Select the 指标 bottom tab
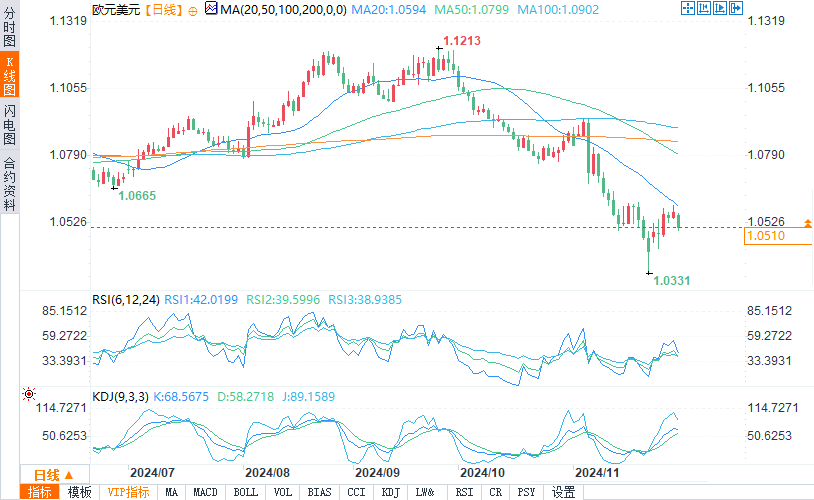The width and height of the screenshot is (814, 500). [39, 492]
